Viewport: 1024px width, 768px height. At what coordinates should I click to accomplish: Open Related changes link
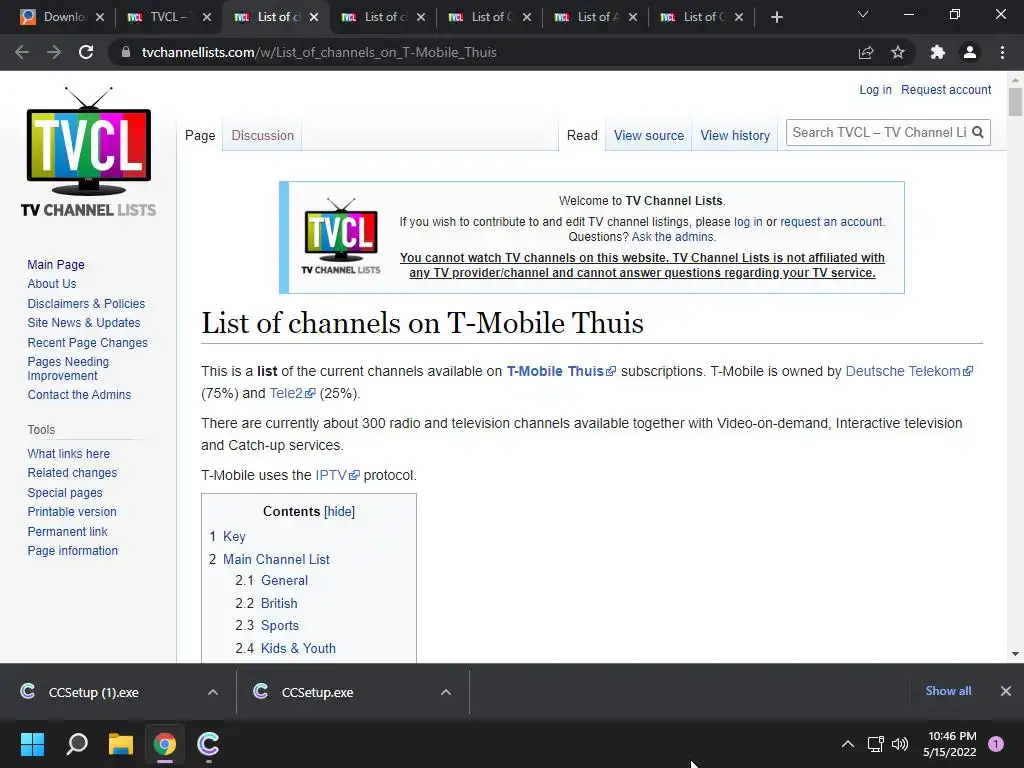pos(72,473)
